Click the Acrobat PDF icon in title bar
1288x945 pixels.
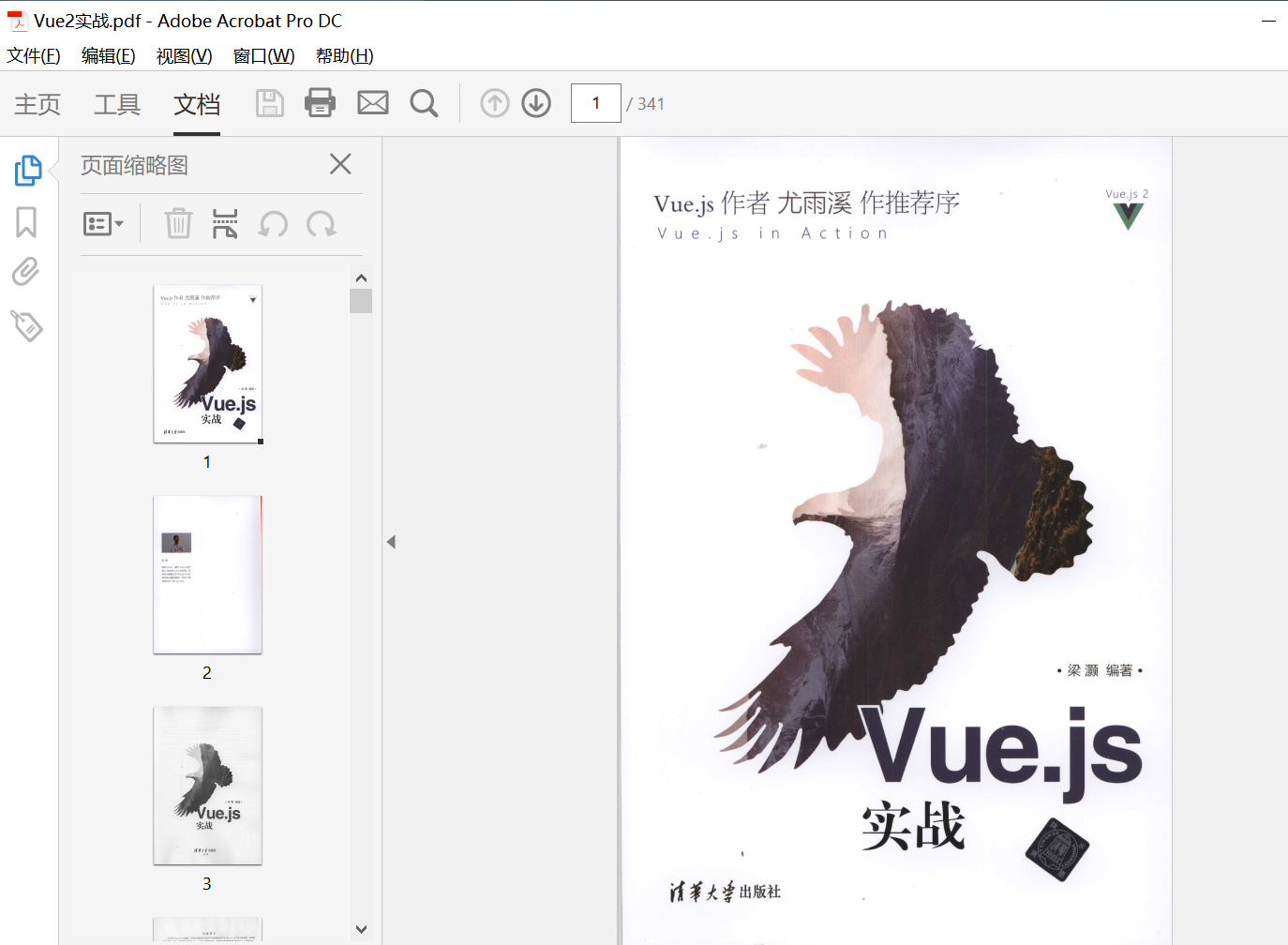pyautogui.click(x=17, y=21)
